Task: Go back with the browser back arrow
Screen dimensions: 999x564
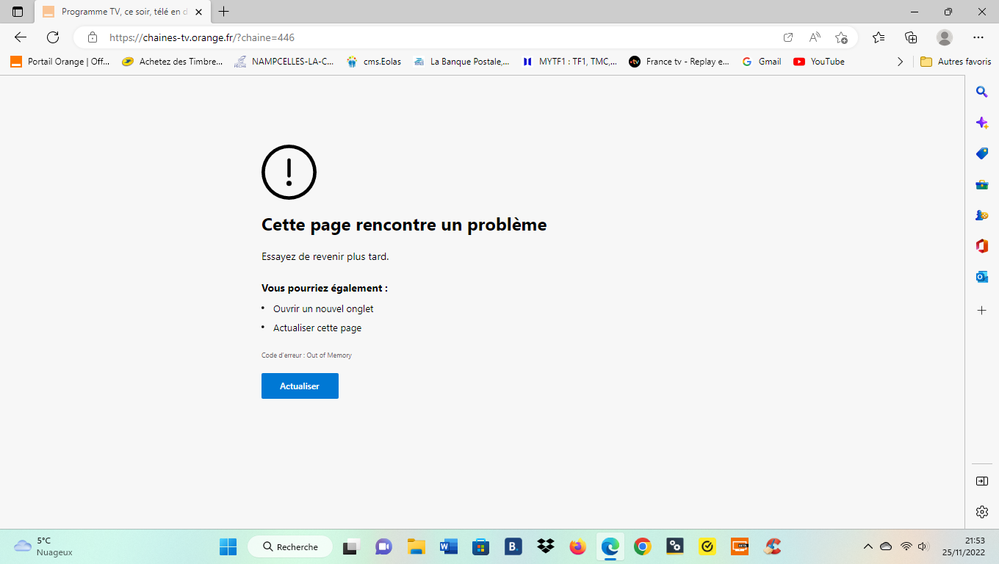Action: point(20,37)
